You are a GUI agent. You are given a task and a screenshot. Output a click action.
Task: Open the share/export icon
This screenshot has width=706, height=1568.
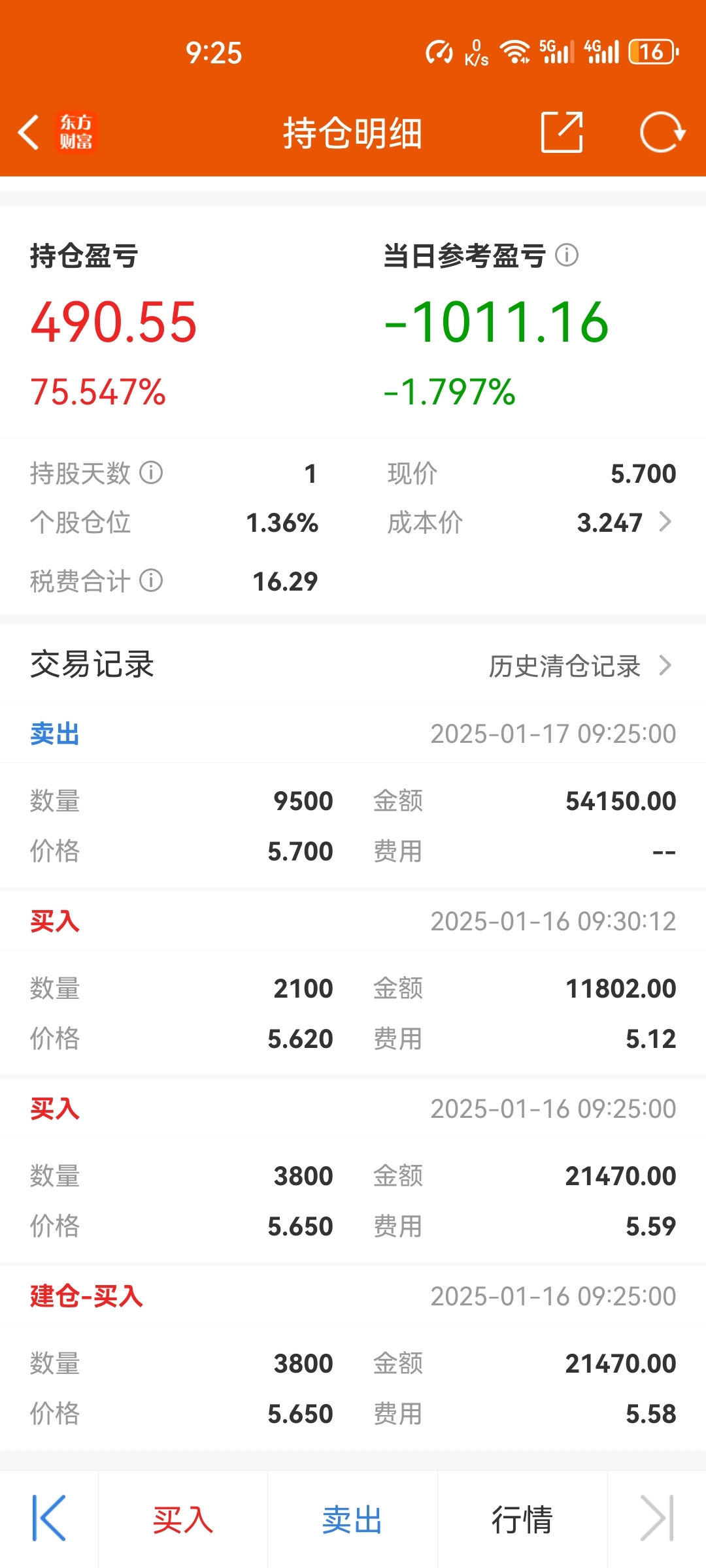pyautogui.click(x=562, y=132)
